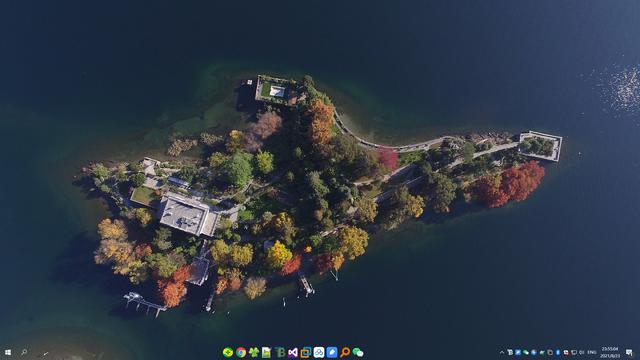Open the clock and date calendar
640x360 pixels.
(x=610, y=352)
